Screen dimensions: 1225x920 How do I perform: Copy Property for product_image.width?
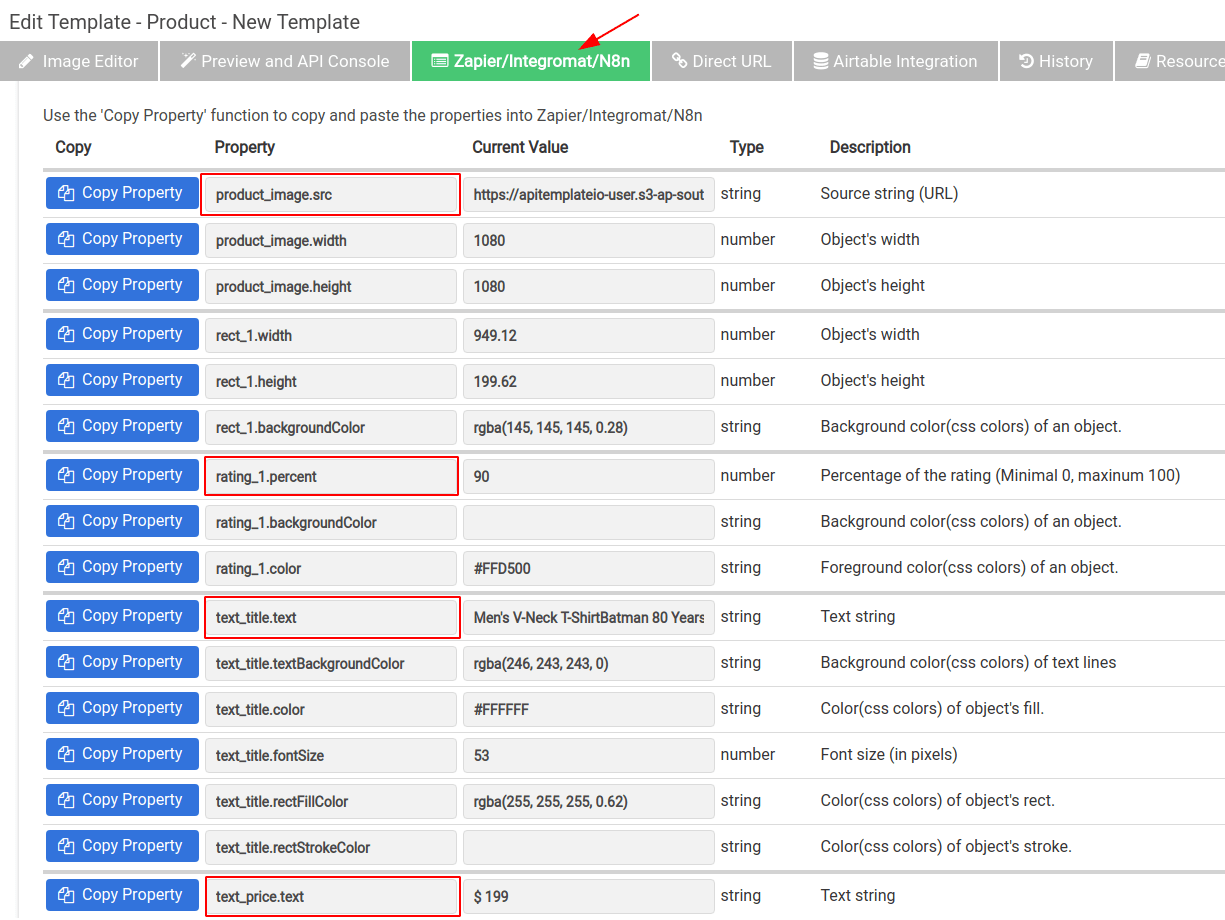coord(122,239)
